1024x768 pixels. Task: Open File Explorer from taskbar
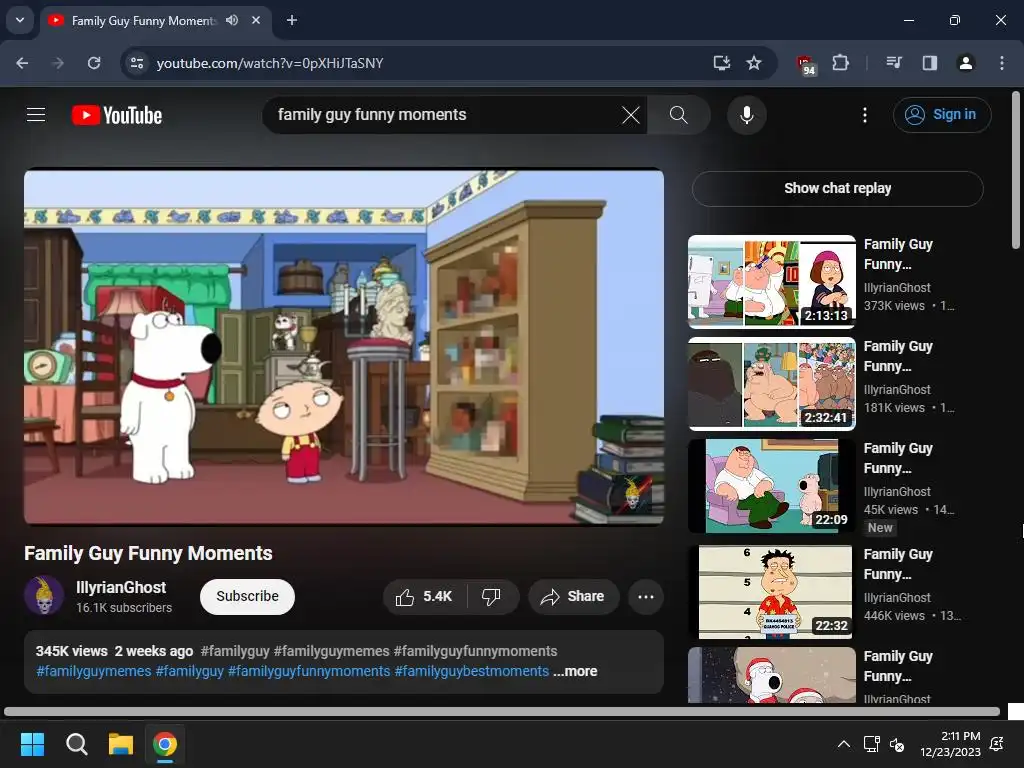pyautogui.click(x=121, y=744)
